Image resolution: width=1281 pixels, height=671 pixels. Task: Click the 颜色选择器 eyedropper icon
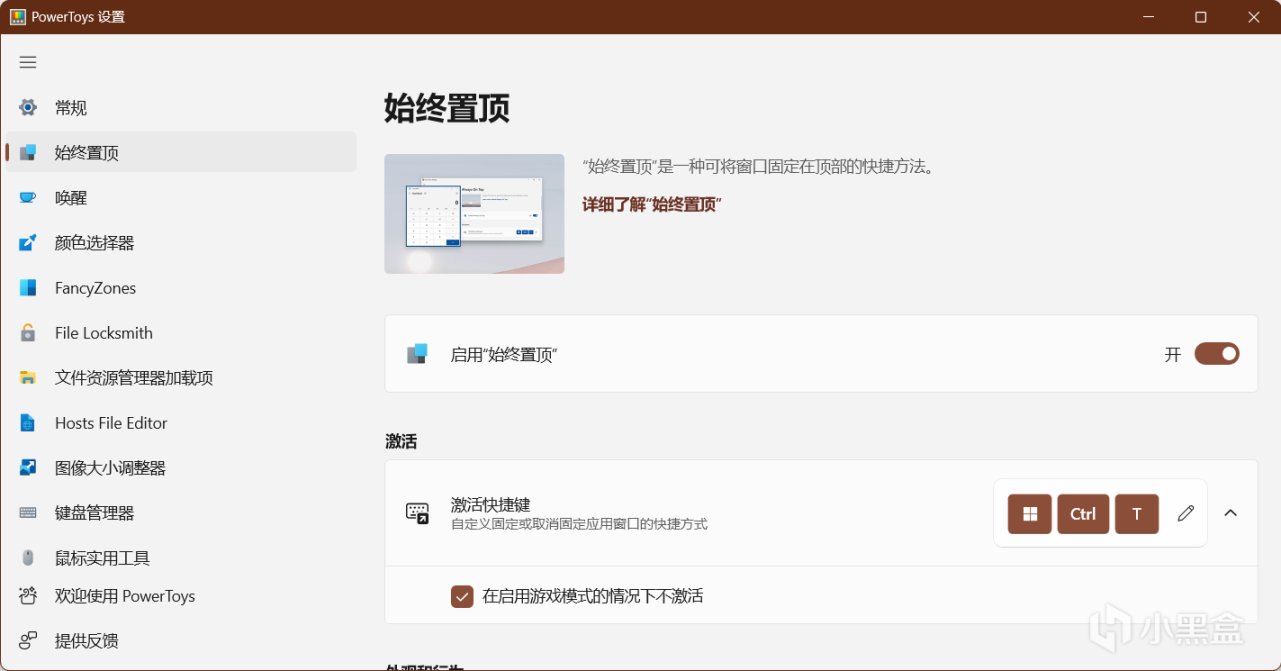click(28, 243)
